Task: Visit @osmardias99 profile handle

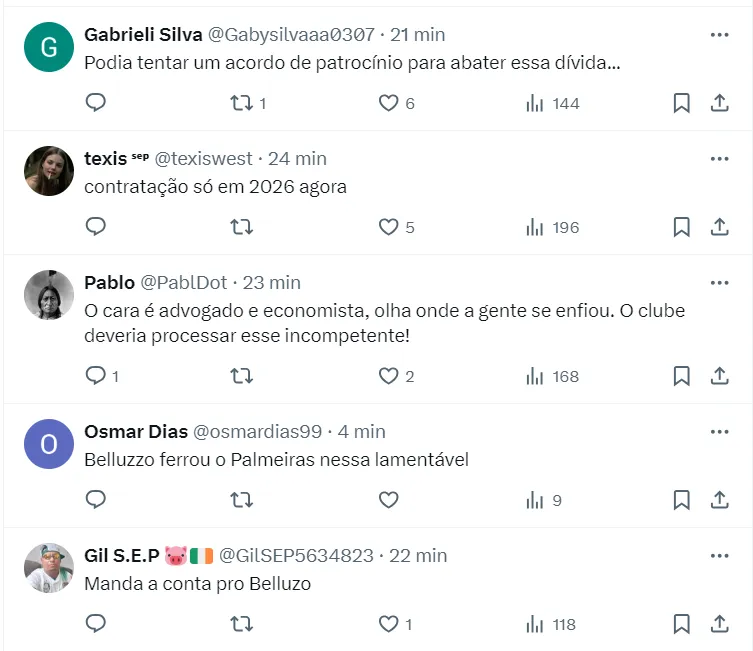Action: coord(257,432)
